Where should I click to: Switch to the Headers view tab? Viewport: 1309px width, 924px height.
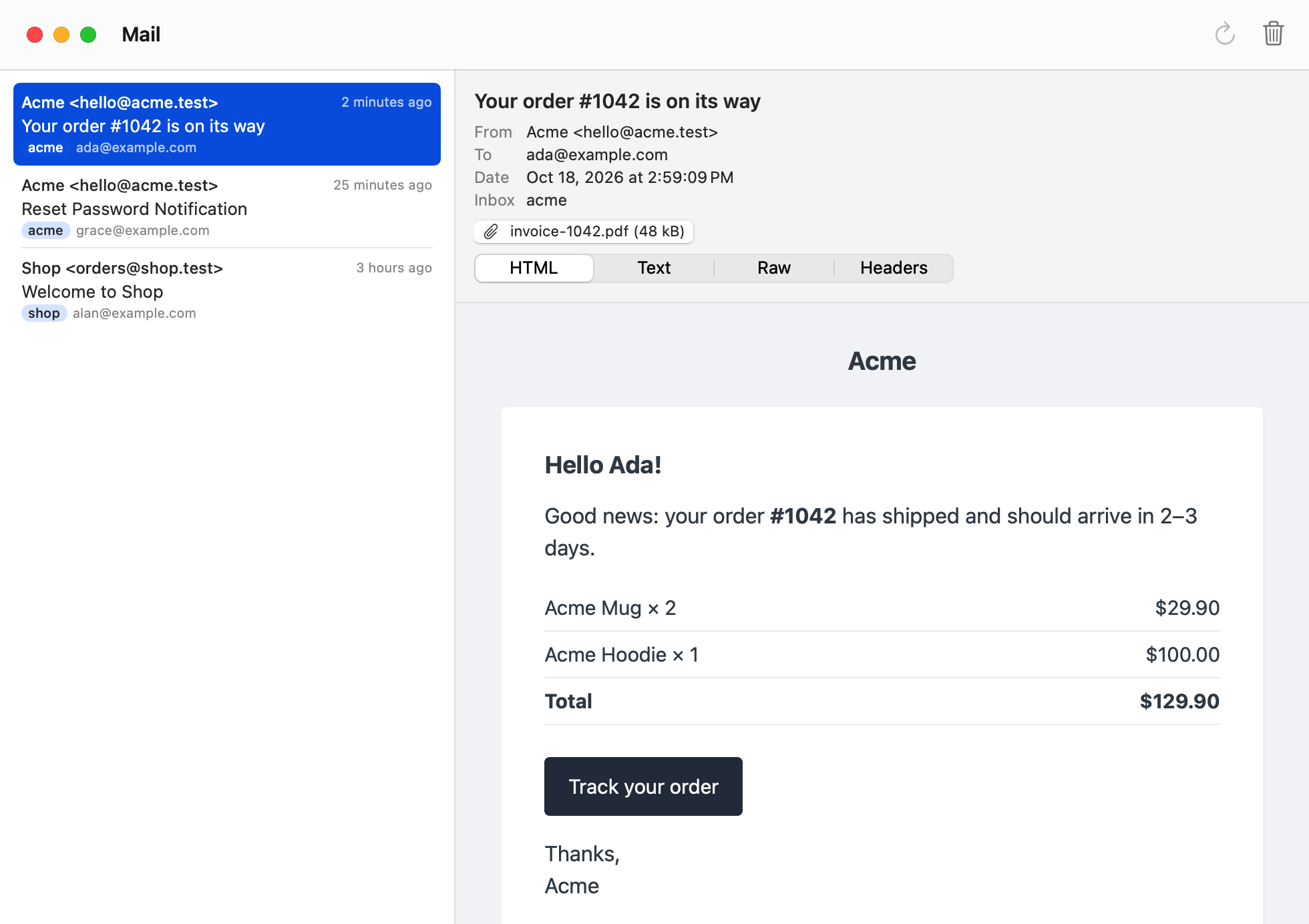click(894, 268)
